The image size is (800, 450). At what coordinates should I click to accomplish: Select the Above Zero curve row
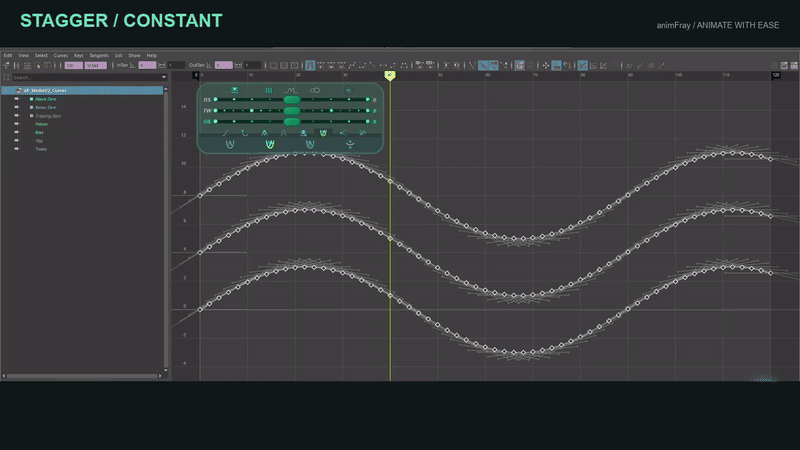click(x=45, y=99)
